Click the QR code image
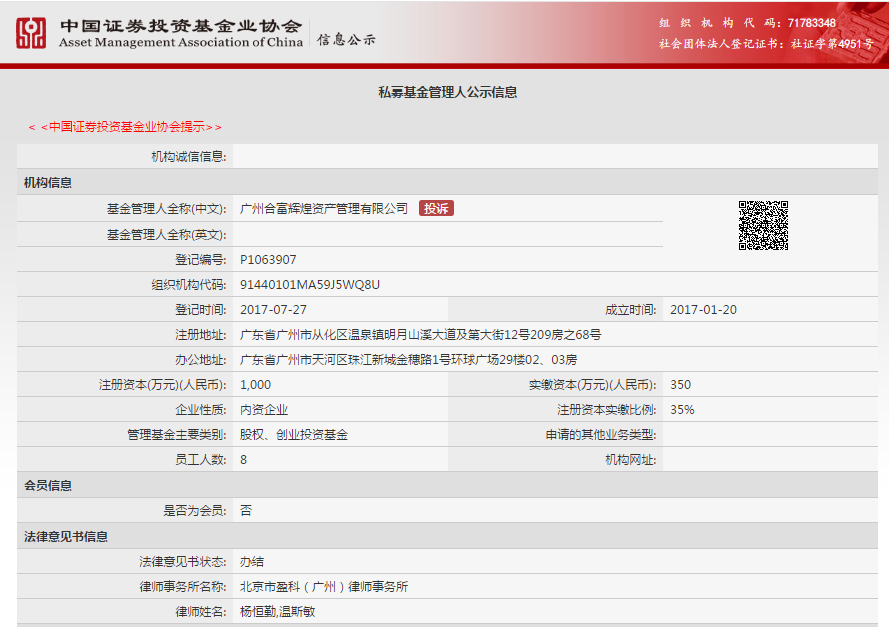889x627 pixels. 763,225
